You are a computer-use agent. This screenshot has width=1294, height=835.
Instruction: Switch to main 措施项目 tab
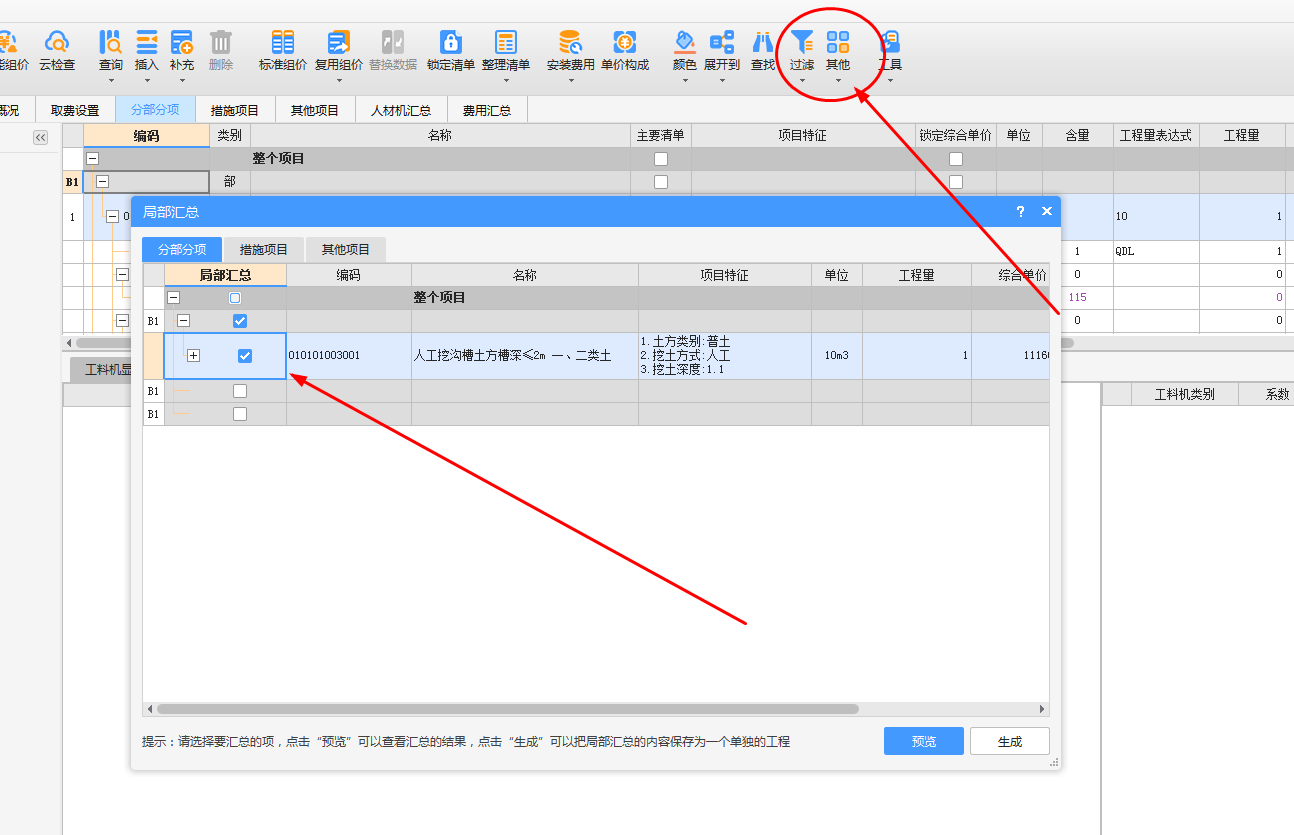[x=235, y=110]
